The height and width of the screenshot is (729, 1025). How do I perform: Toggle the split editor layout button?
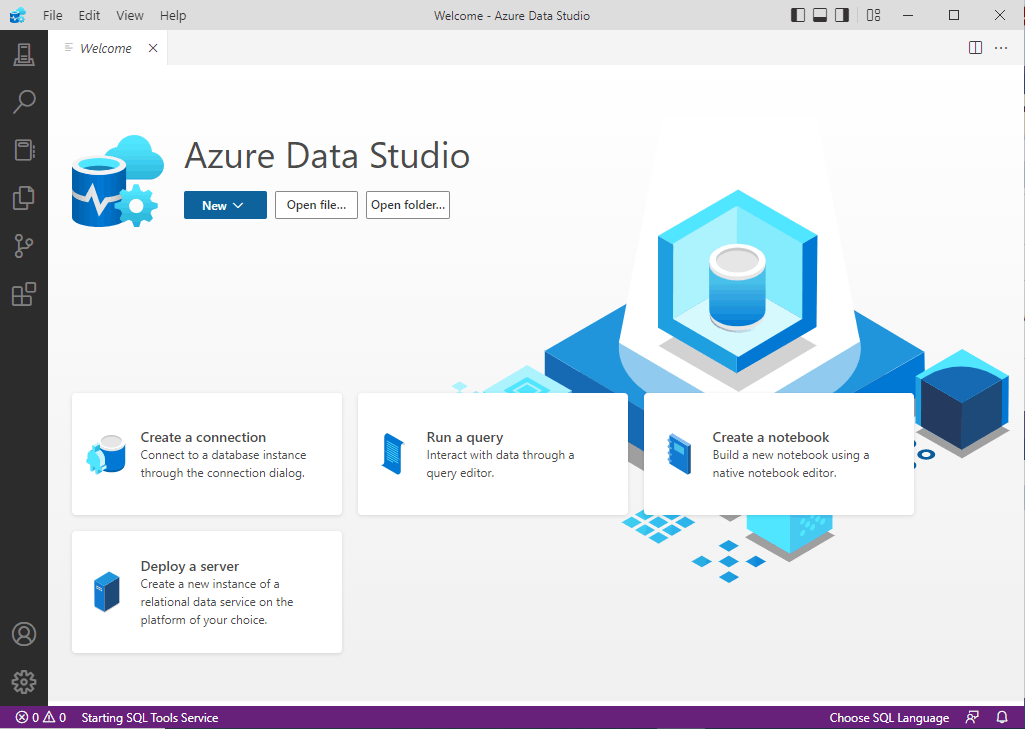tap(975, 47)
